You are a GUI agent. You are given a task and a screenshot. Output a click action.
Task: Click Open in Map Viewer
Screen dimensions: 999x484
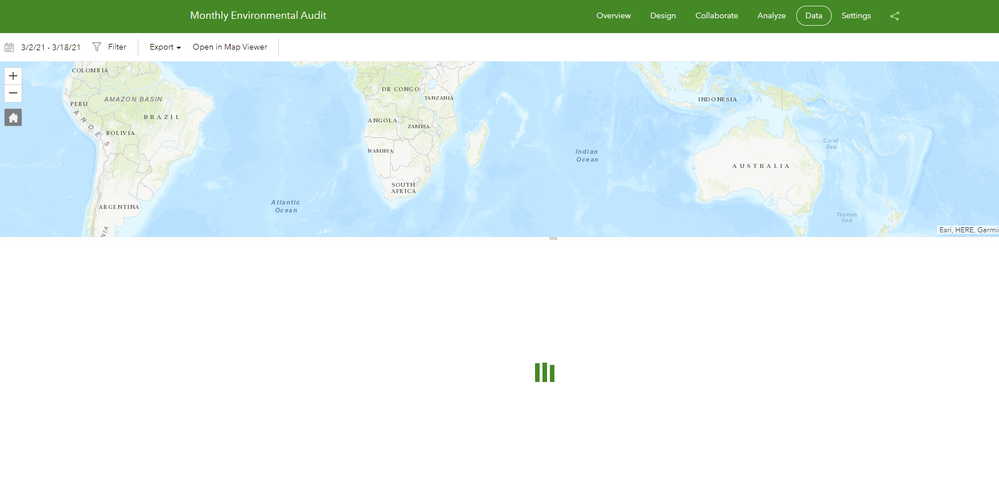tap(230, 47)
